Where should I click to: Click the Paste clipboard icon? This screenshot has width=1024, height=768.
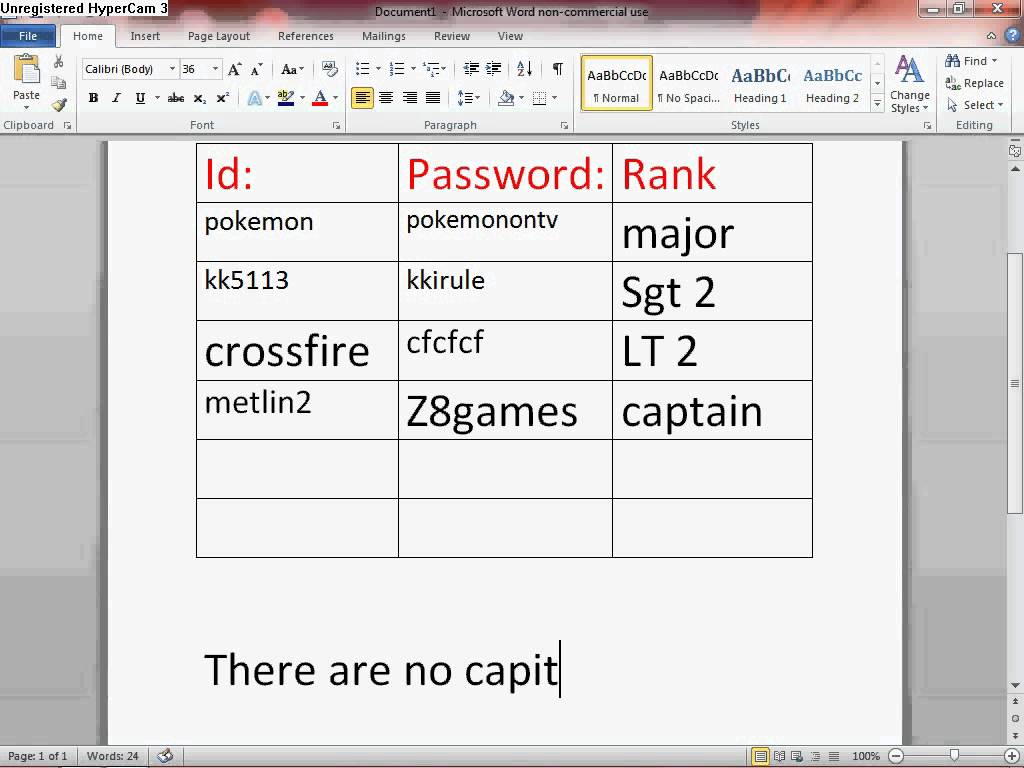point(26,71)
